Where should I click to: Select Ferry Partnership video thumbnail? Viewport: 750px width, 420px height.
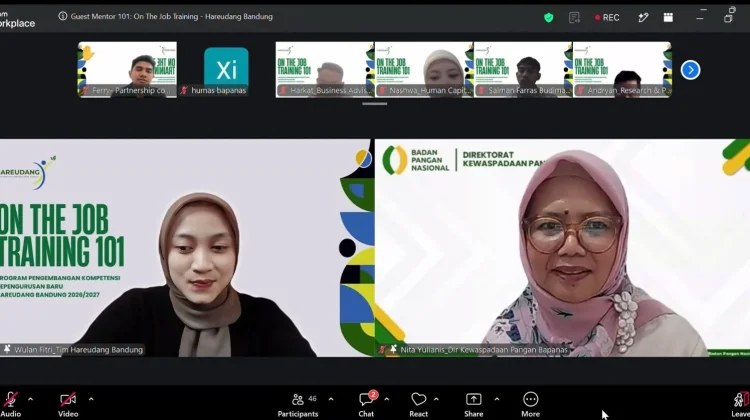pos(127,69)
